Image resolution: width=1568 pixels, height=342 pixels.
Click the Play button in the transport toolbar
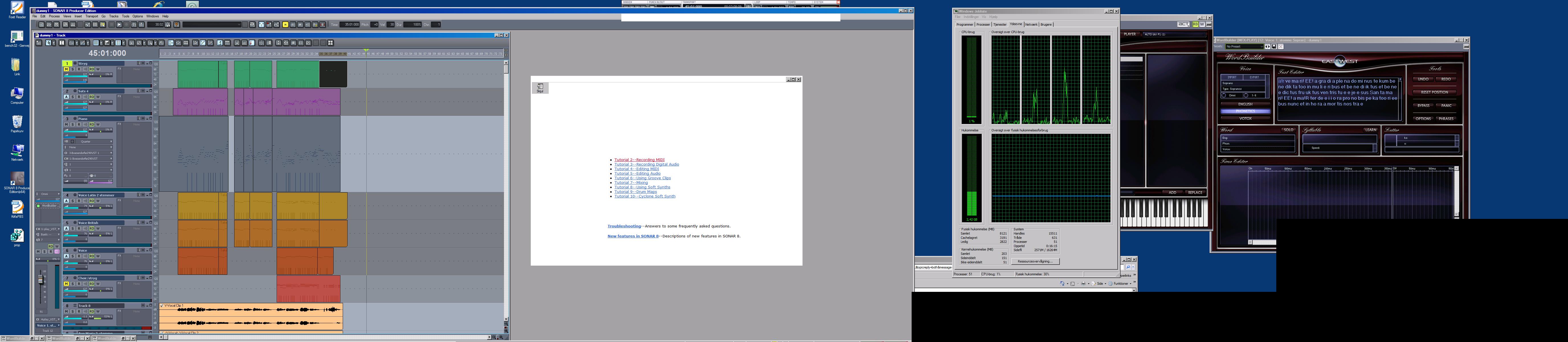point(119,24)
